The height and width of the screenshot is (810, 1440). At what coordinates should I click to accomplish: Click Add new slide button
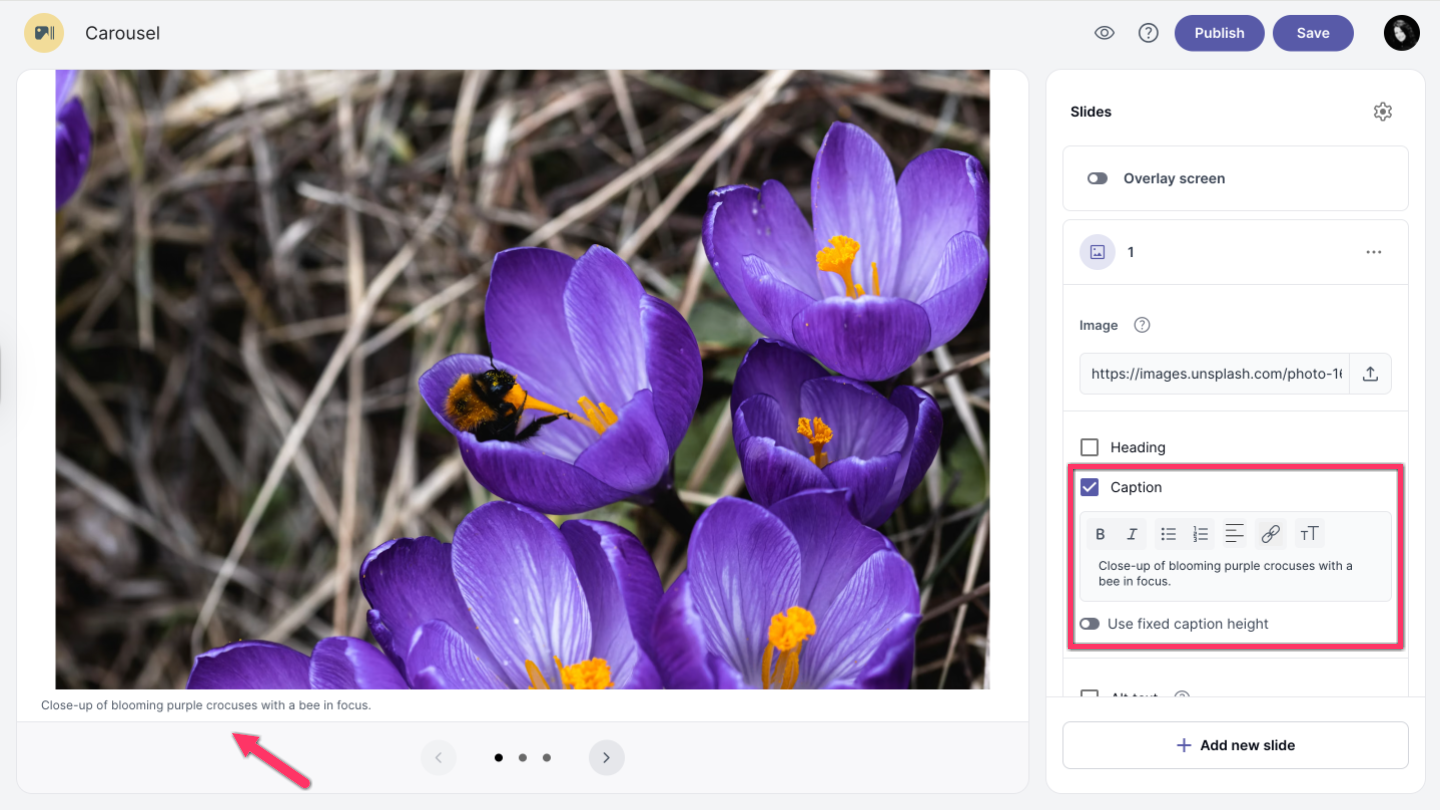(1235, 745)
